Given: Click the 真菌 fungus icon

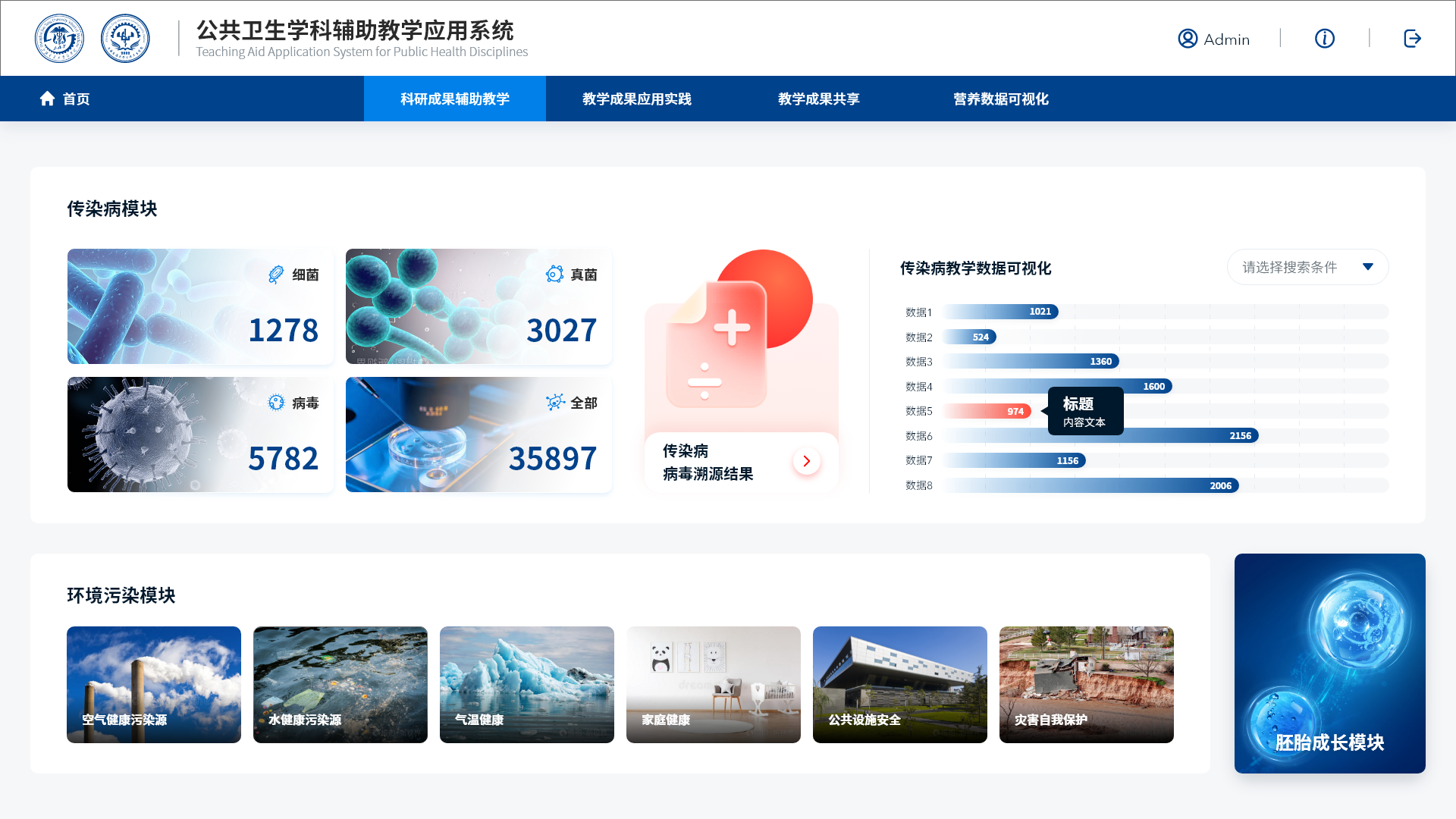Looking at the screenshot, I should tap(554, 274).
